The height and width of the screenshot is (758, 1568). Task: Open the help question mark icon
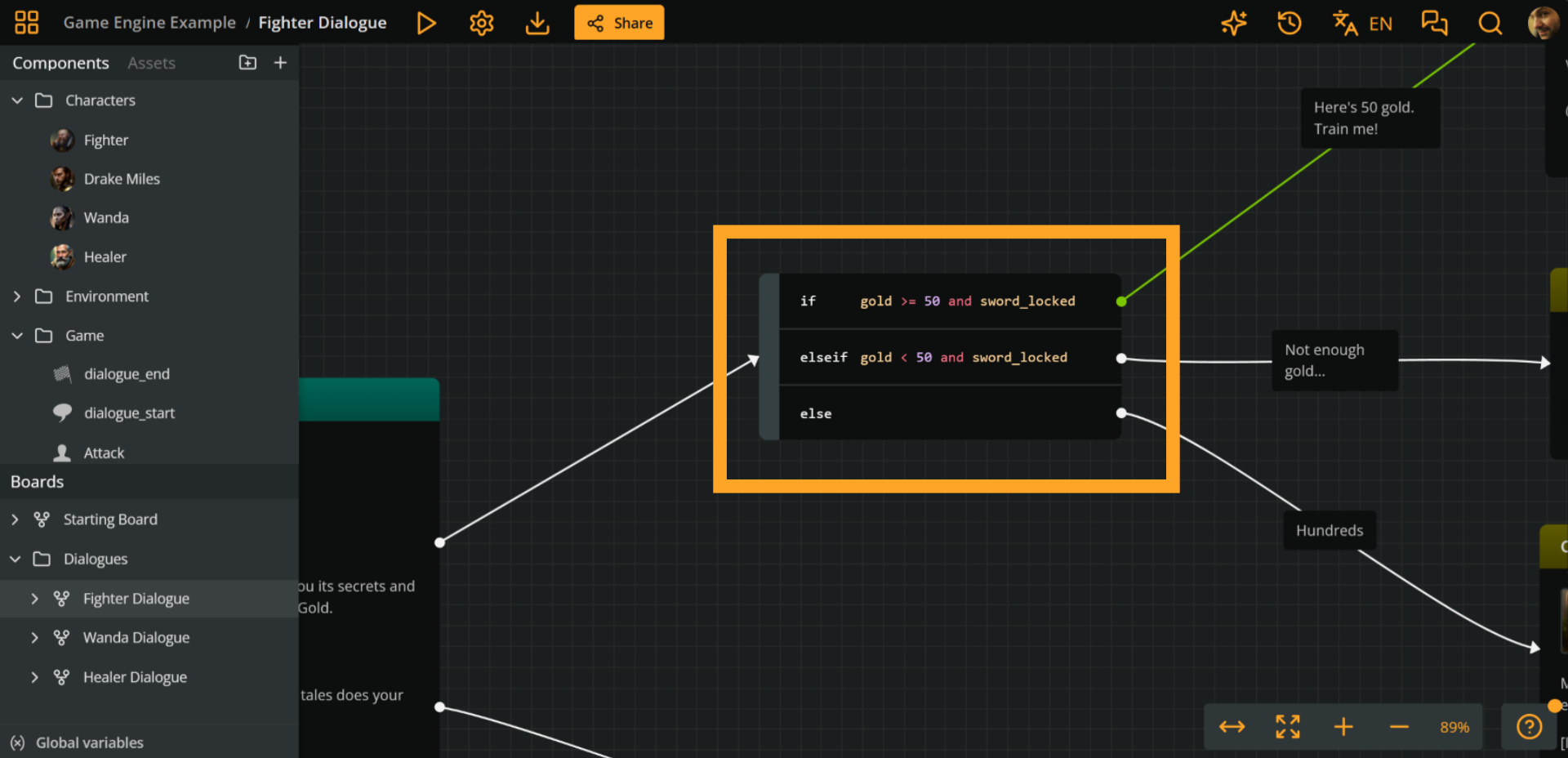pos(1530,727)
